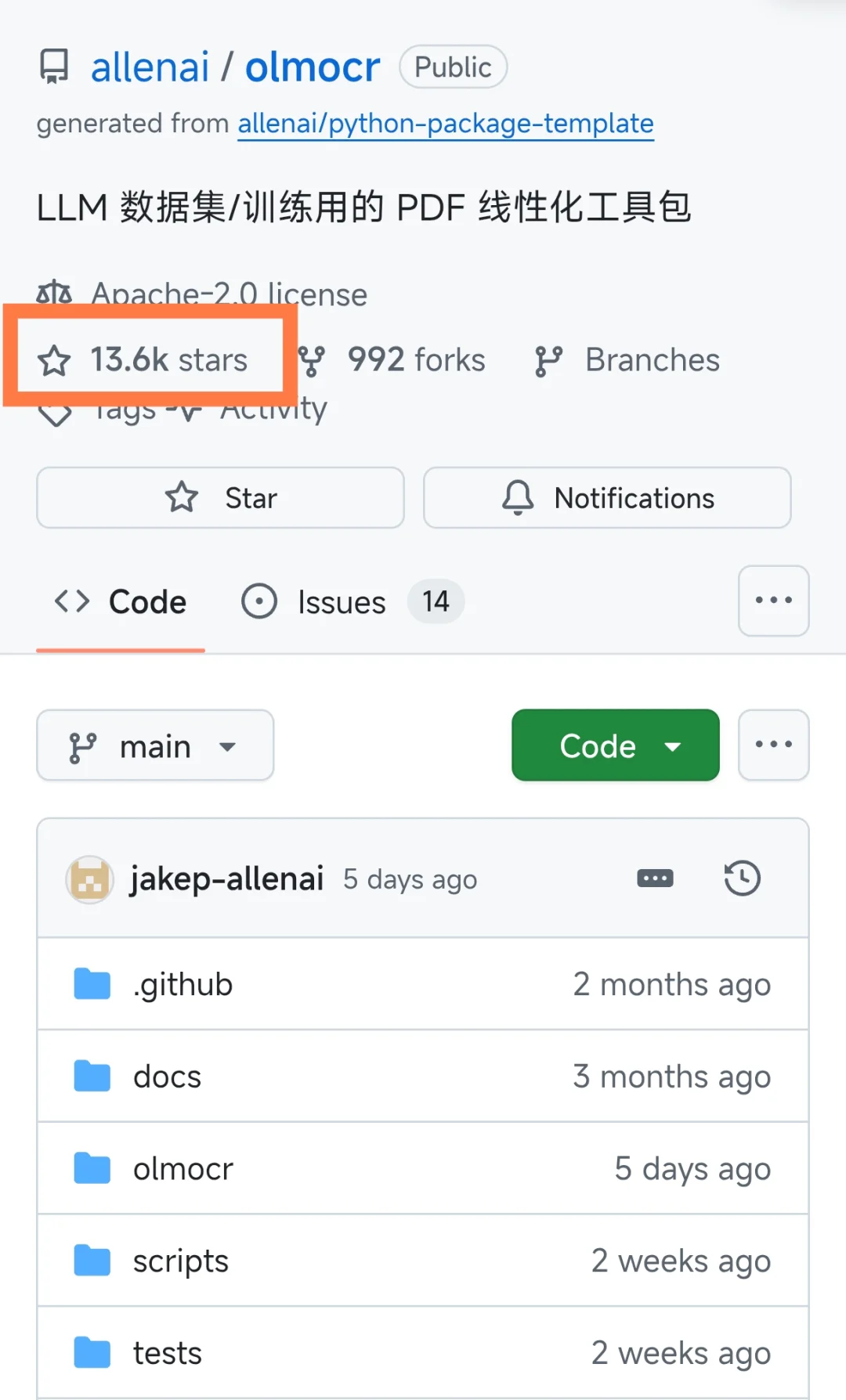Click the branch icon in main selector
Viewport: 846px width, 1400px height.
point(82,747)
